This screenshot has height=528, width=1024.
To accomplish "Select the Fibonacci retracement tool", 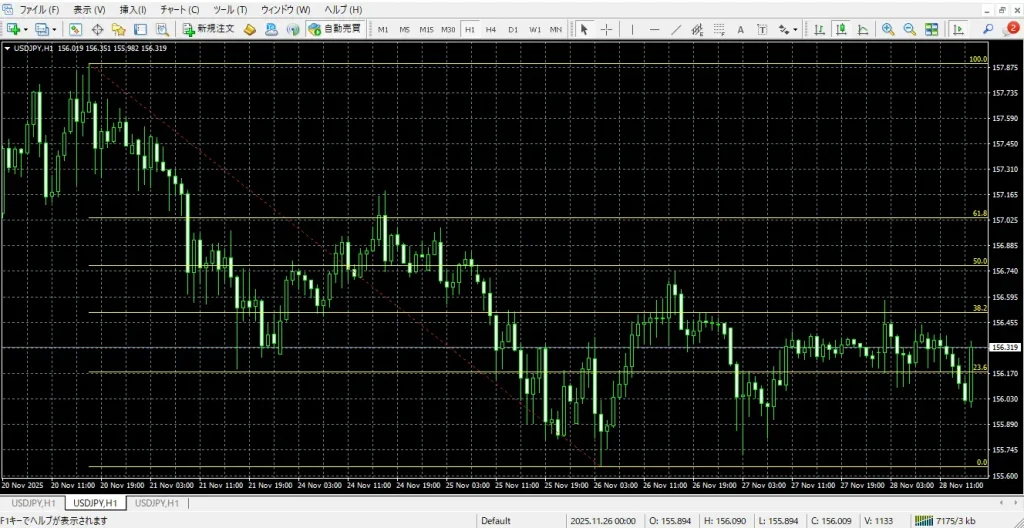I will click(718, 29).
